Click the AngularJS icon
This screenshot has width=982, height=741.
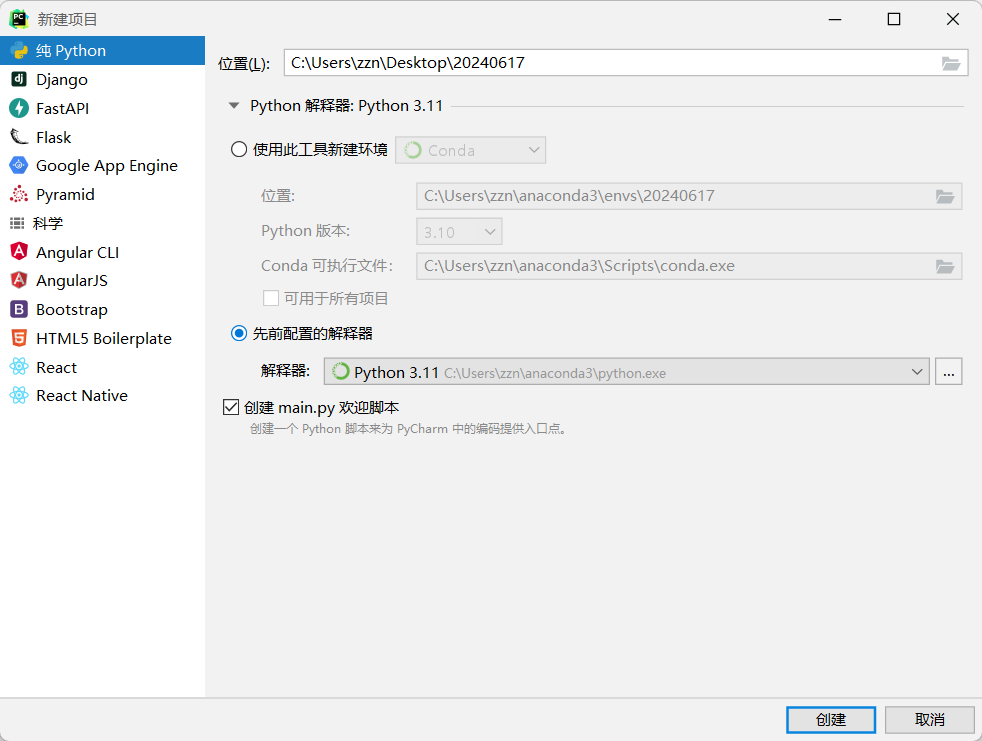click(19, 280)
